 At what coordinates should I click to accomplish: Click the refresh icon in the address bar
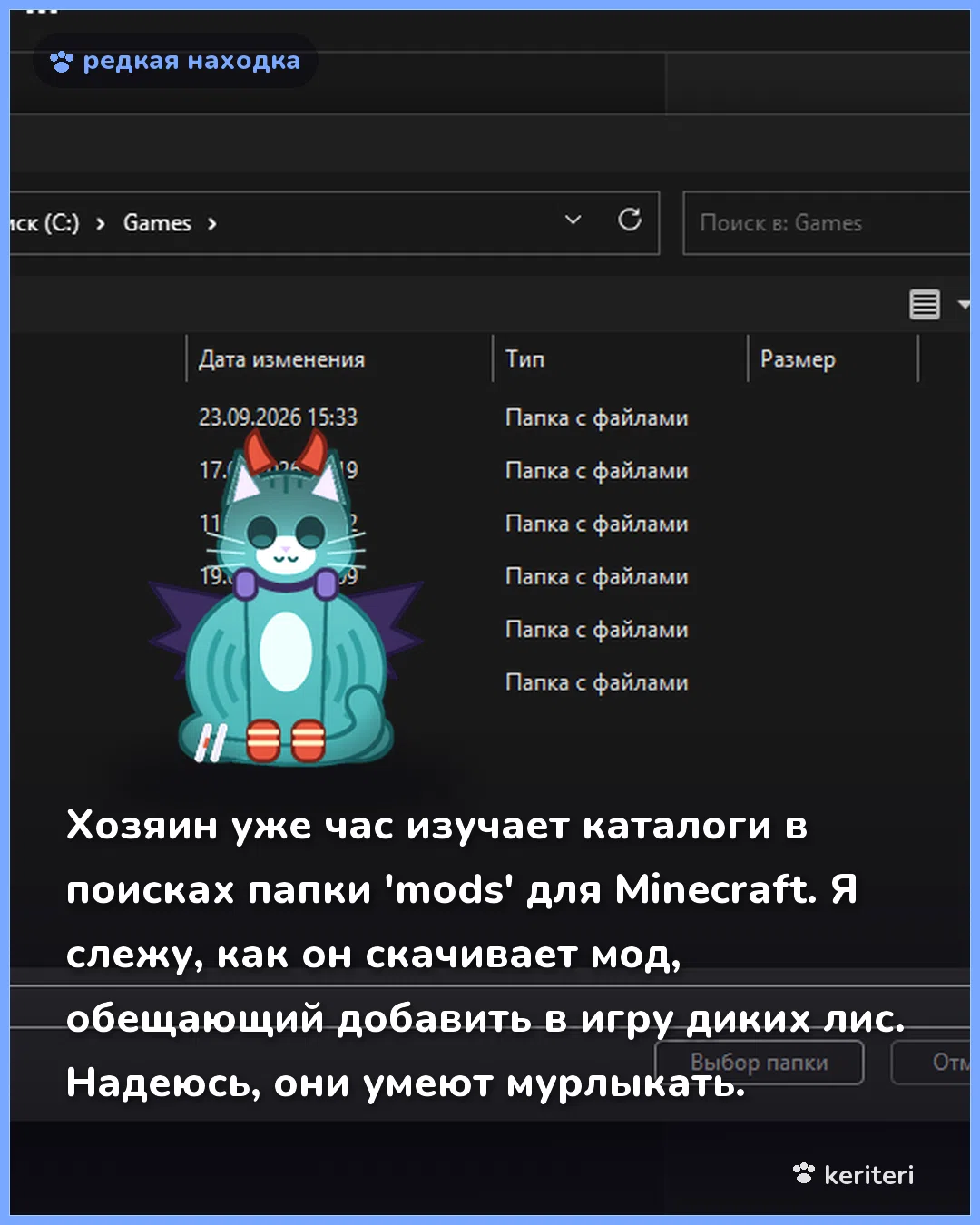[x=630, y=220]
